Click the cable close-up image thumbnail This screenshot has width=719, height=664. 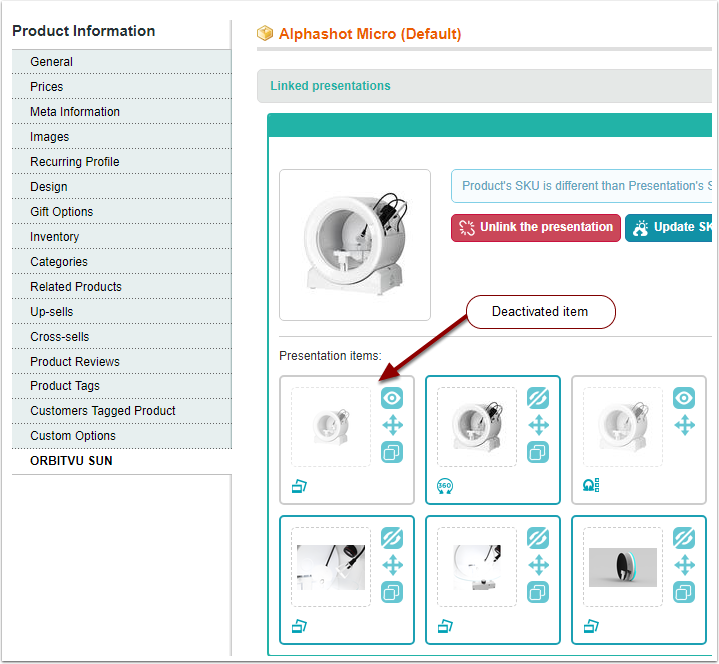coord(331,567)
